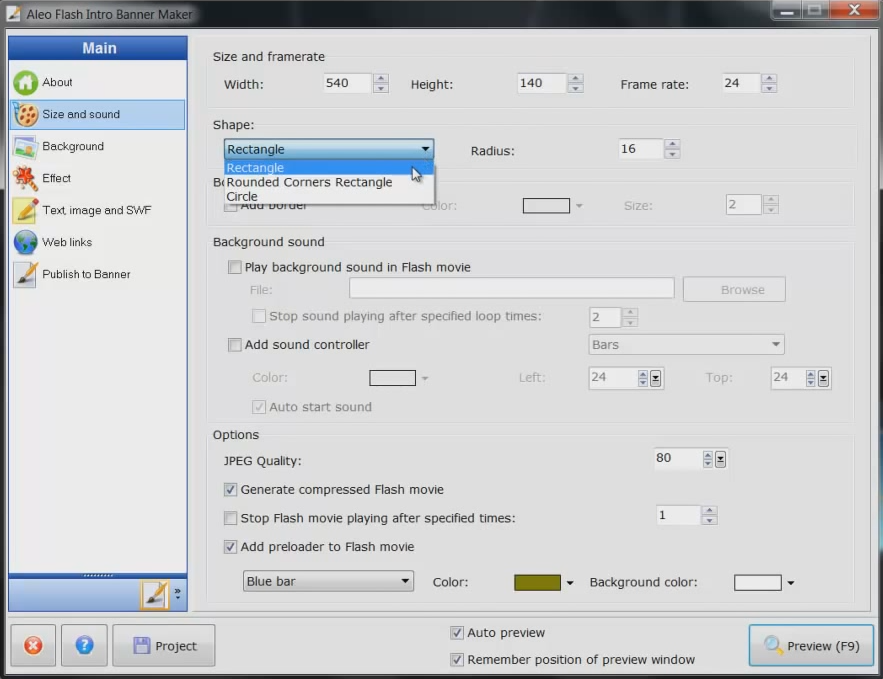Click the red cancel icon button
The height and width of the screenshot is (679, 883).
click(33, 645)
